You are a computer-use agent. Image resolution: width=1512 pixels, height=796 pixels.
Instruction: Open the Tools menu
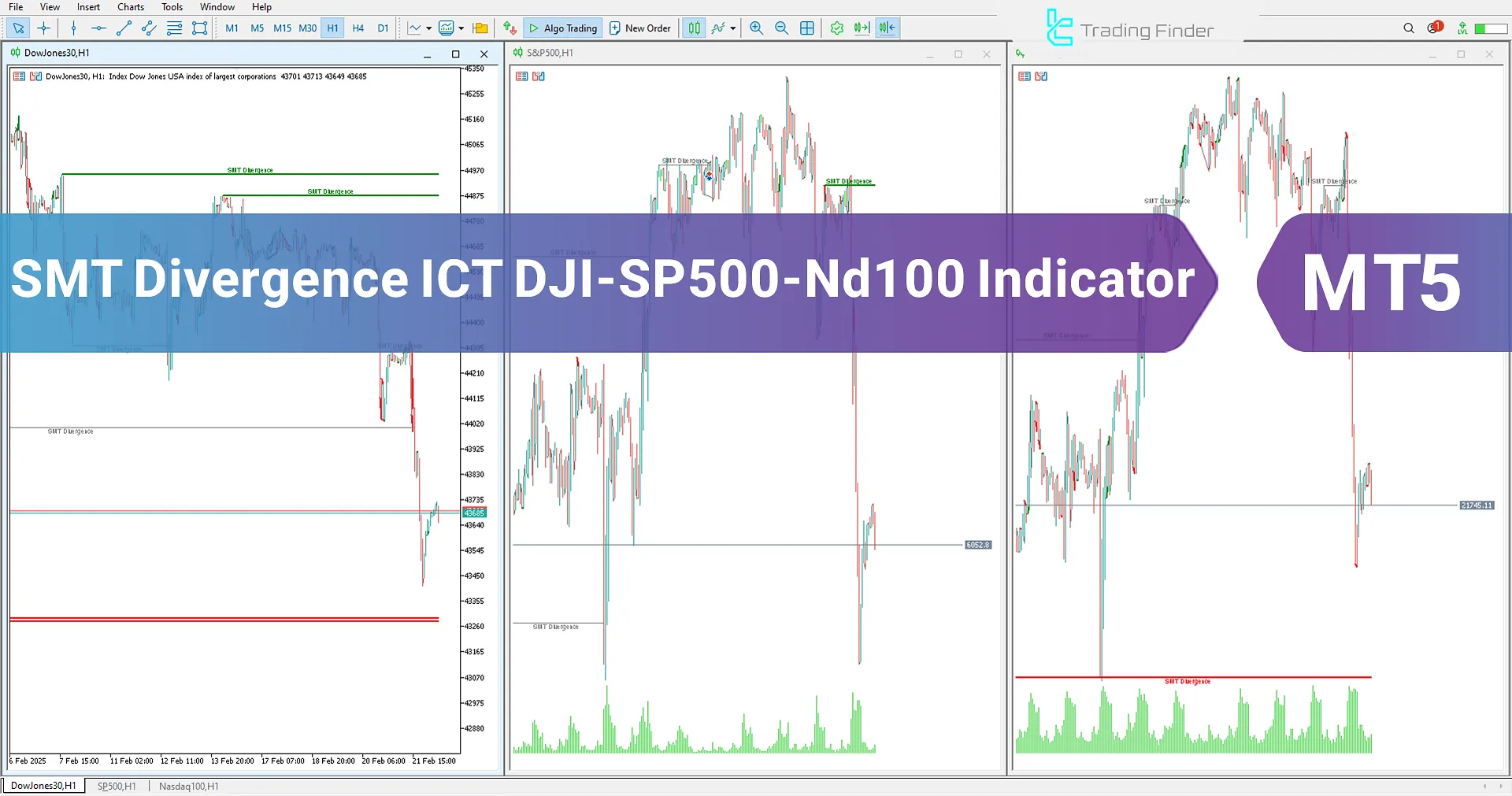(172, 7)
